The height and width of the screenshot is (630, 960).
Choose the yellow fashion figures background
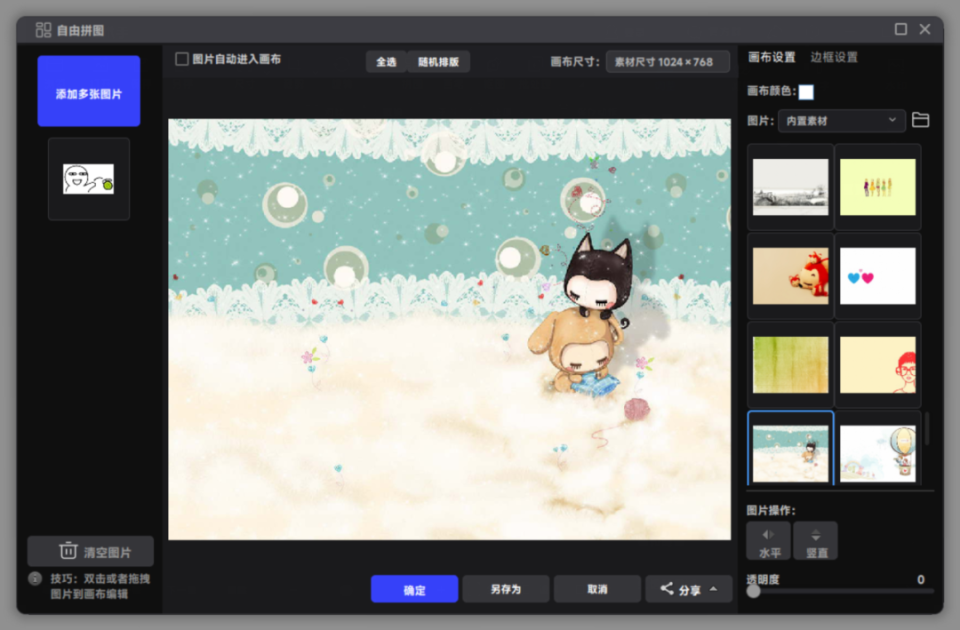(877, 187)
